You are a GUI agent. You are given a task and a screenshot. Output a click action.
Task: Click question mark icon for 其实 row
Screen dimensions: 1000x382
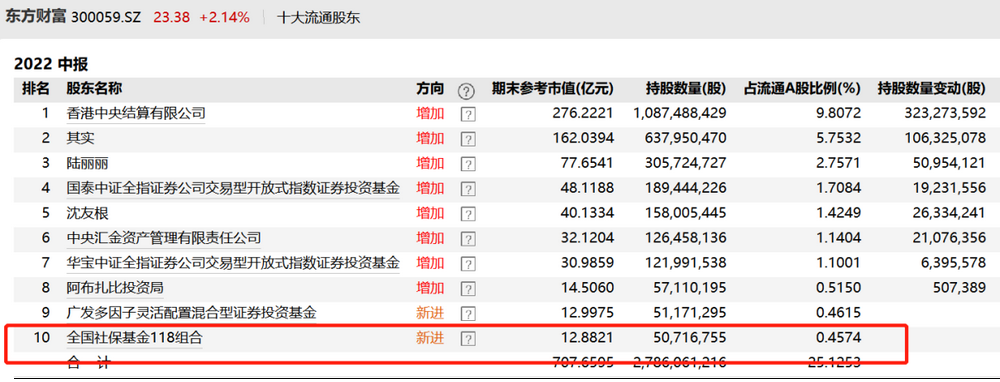pyautogui.click(x=468, y=139)
